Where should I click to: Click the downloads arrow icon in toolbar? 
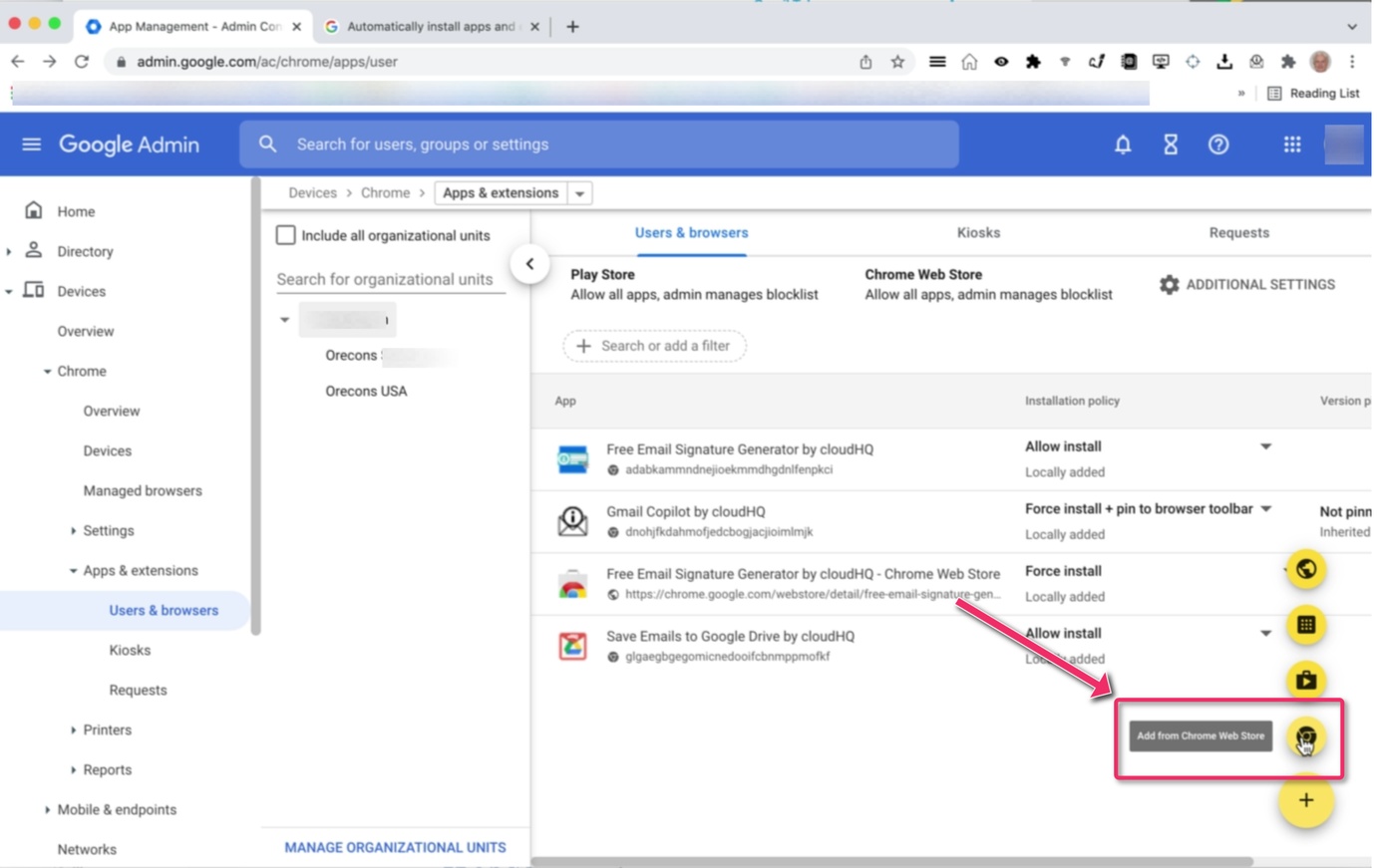pyautogui.click(x=1224, y=62)
